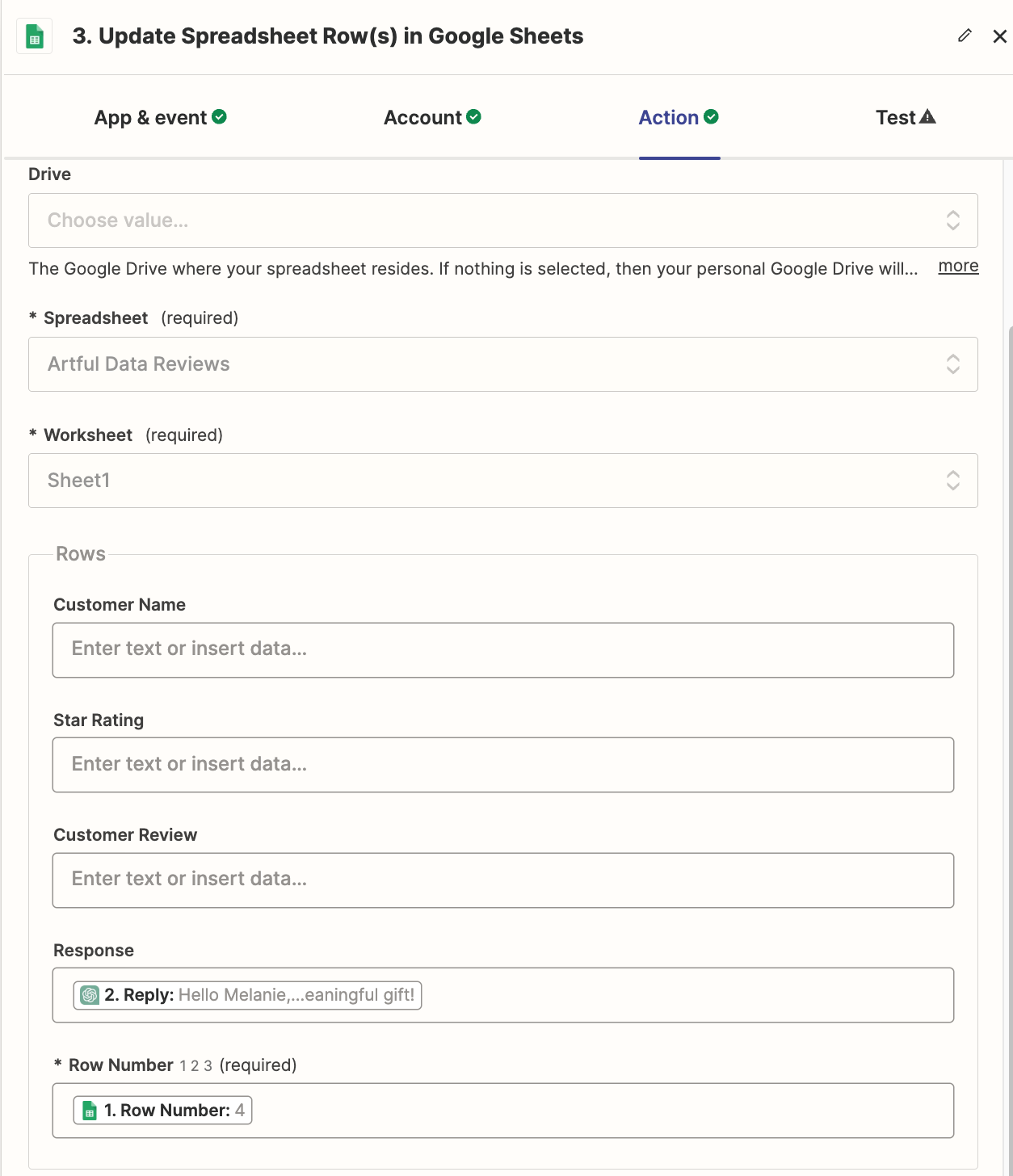Select the "1. Row Number: 4" pill
This screenshot has width=1013, height=1176.
pyautogui.click(x=174, y=1111)
